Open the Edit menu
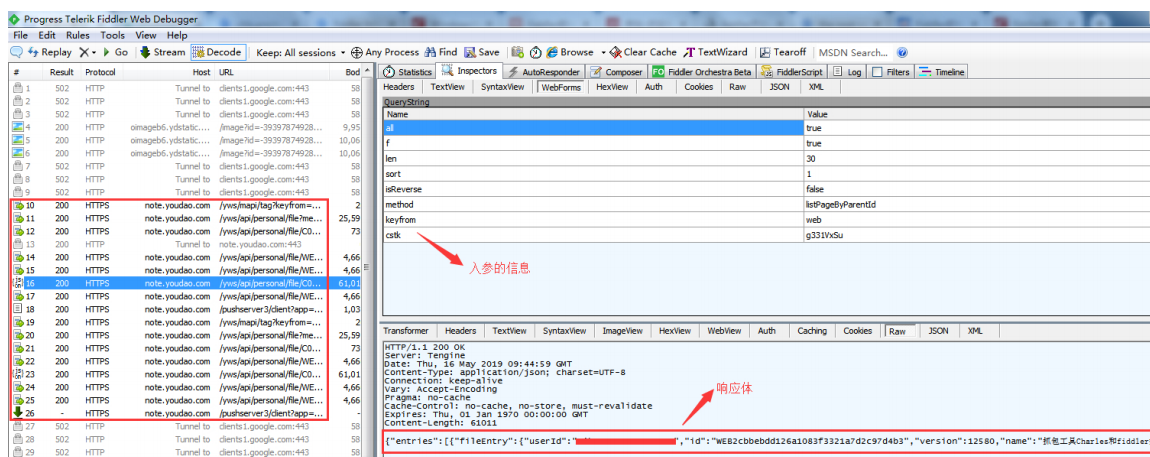Viewport: 1150px width, 457px height. pyautogui.click(x=47, y=35)
